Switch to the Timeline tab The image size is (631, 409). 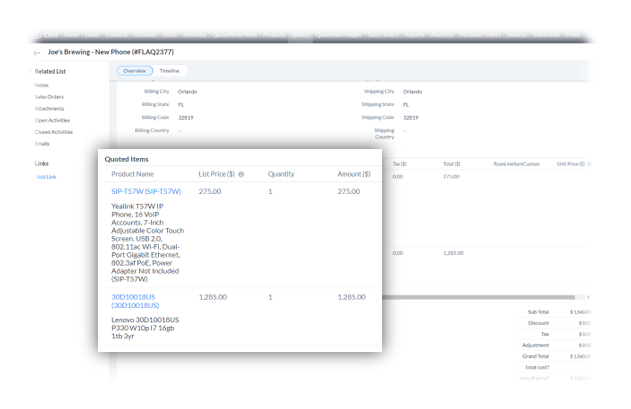coord(170,71)
